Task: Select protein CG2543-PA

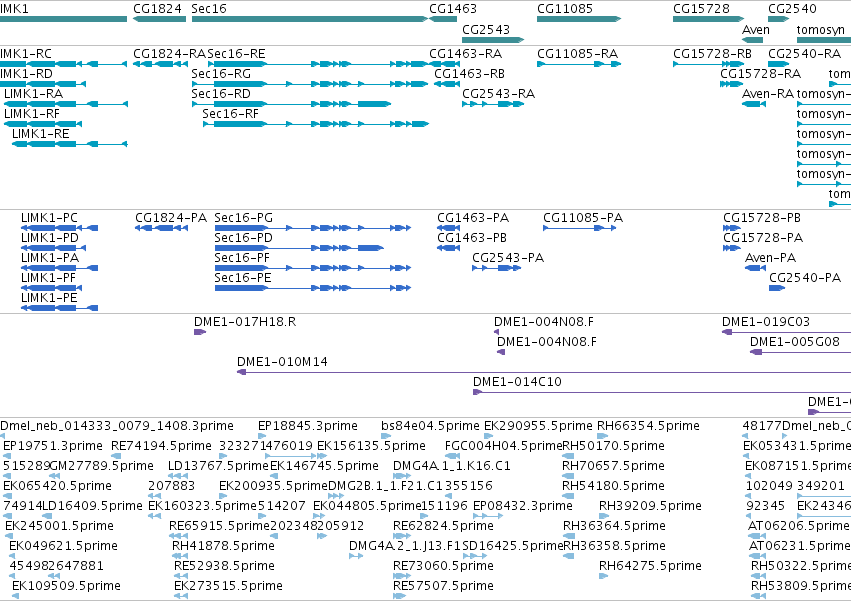Action: coord(508,258)
